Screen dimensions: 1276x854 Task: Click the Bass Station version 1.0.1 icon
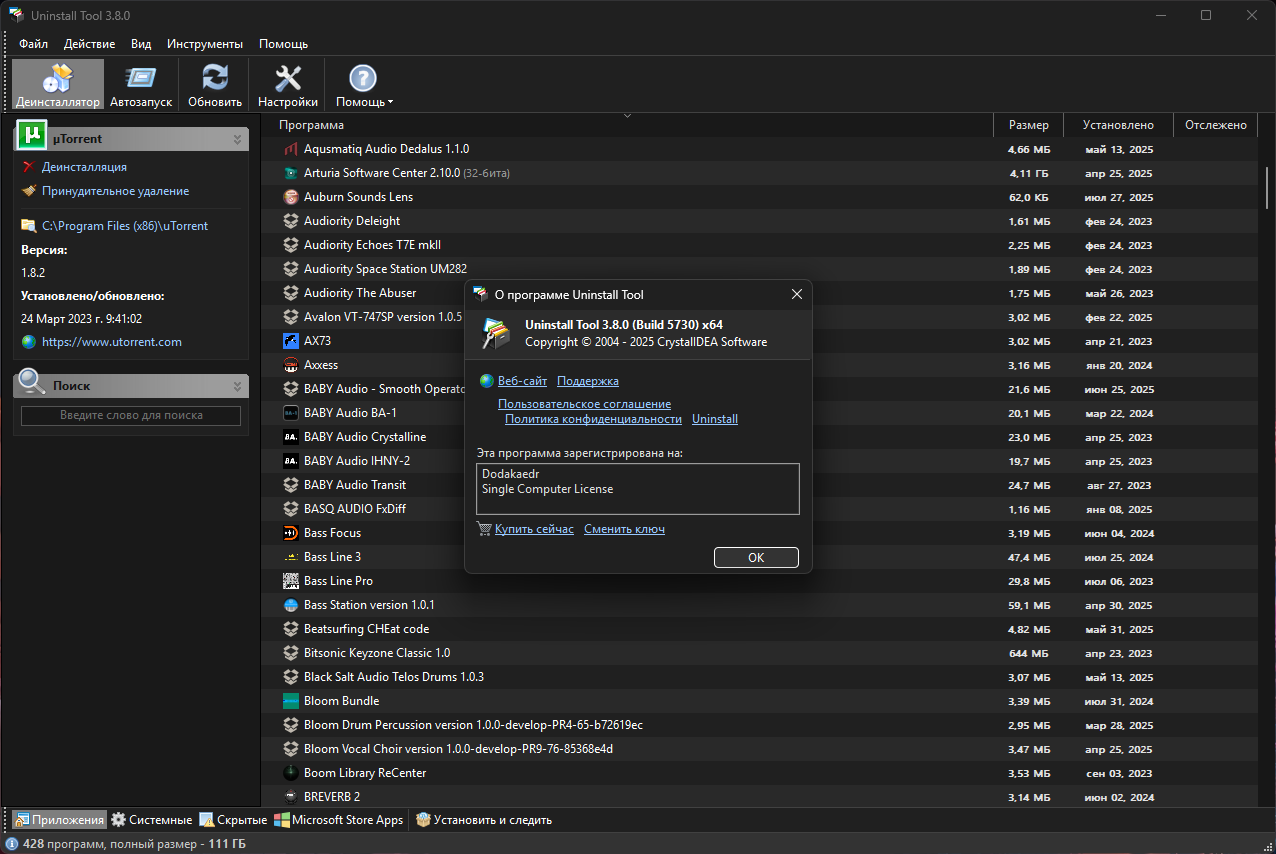coord(291,605)
